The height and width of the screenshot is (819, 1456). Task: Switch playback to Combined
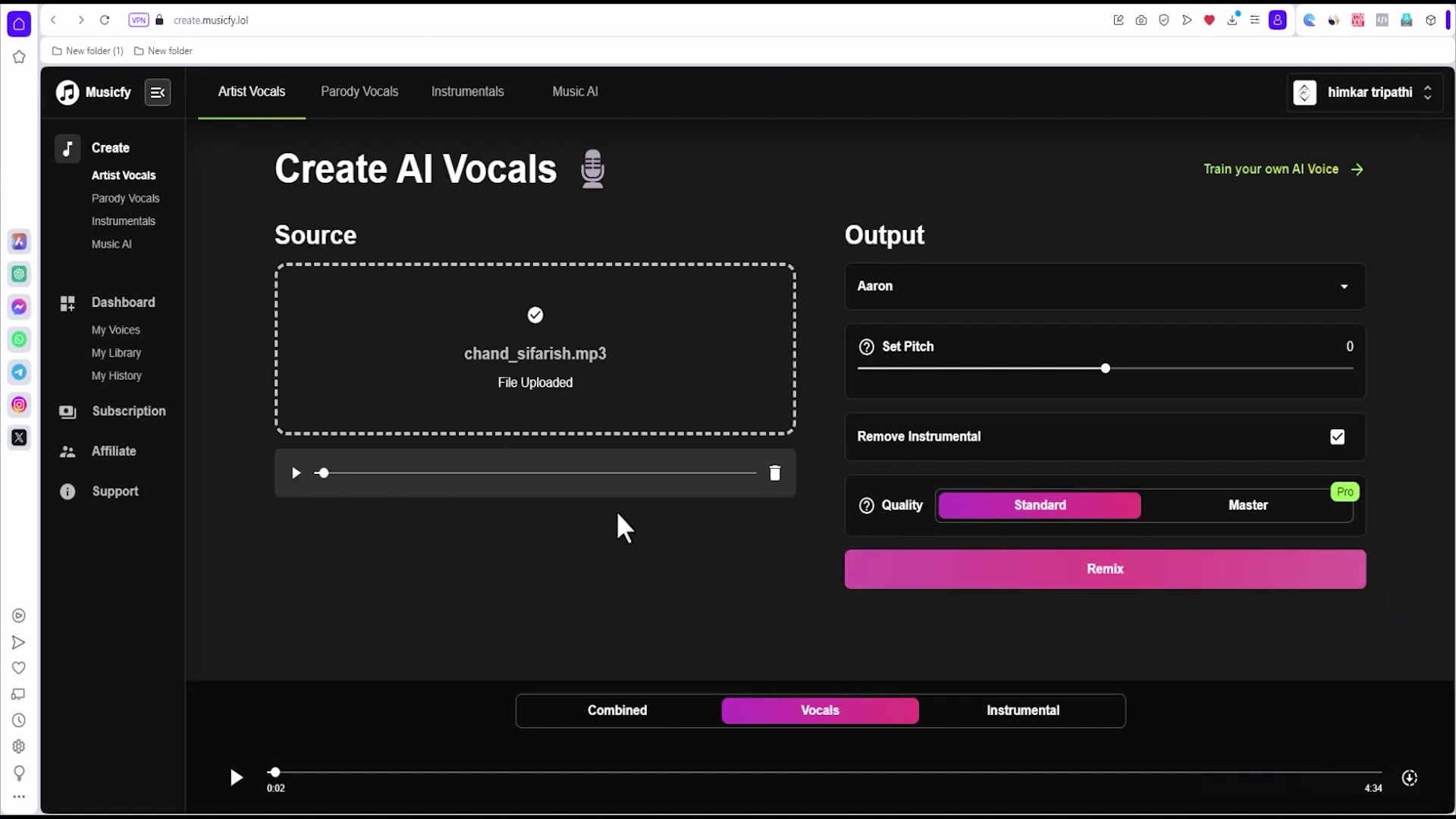pyautogui.click(x=617, y=711)
